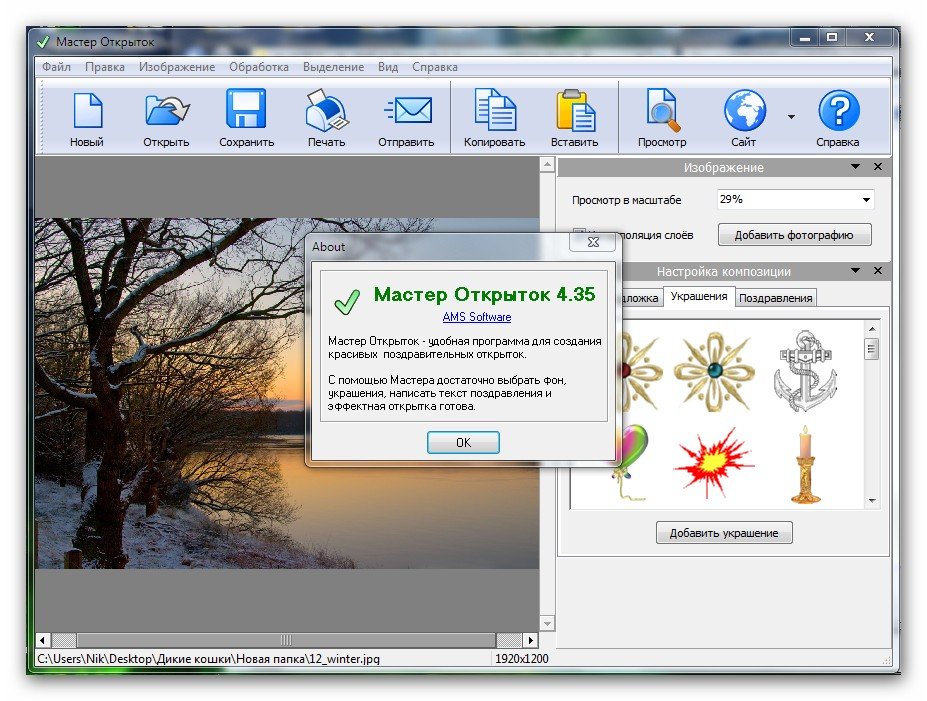
Task: Print the card with the Печать icon
Action: click(326, 111)
